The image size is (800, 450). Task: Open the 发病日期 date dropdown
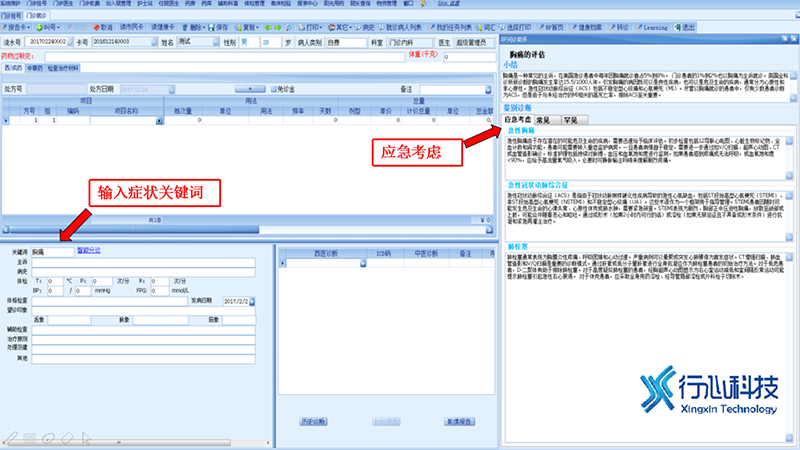coord(252,302)
